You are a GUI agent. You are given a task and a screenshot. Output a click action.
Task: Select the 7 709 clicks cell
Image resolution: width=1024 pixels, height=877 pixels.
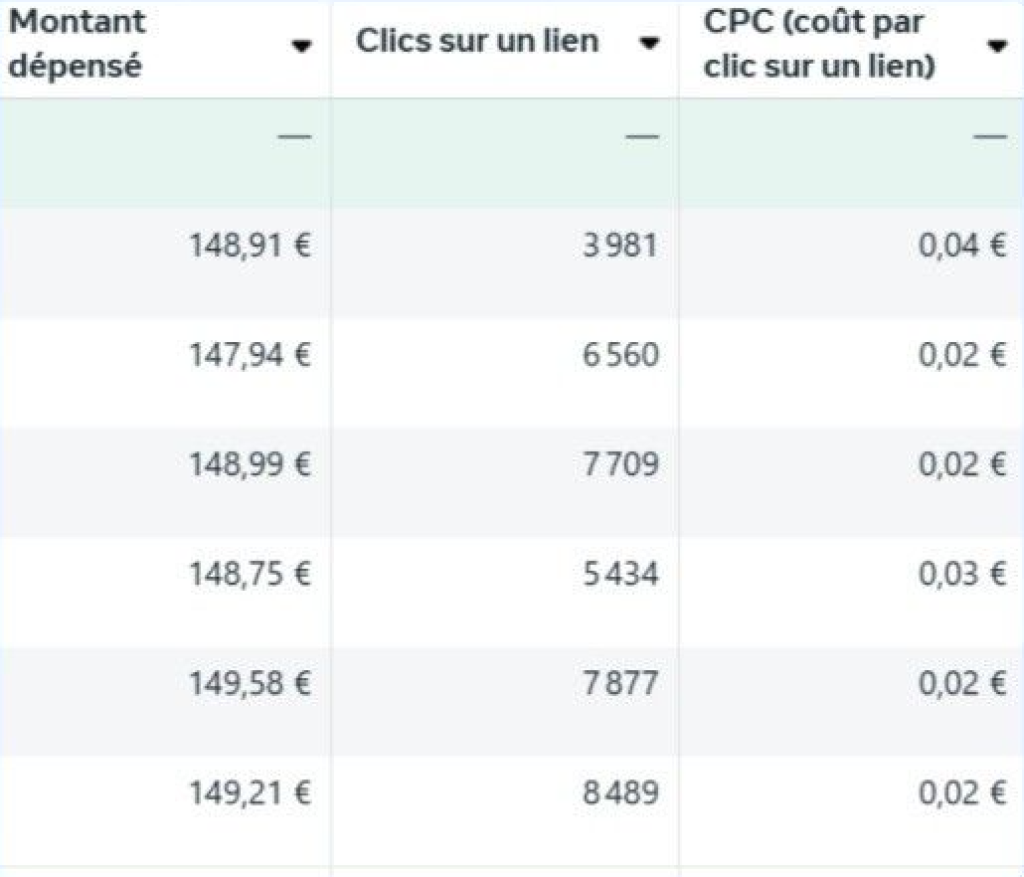tap(621, 465)
